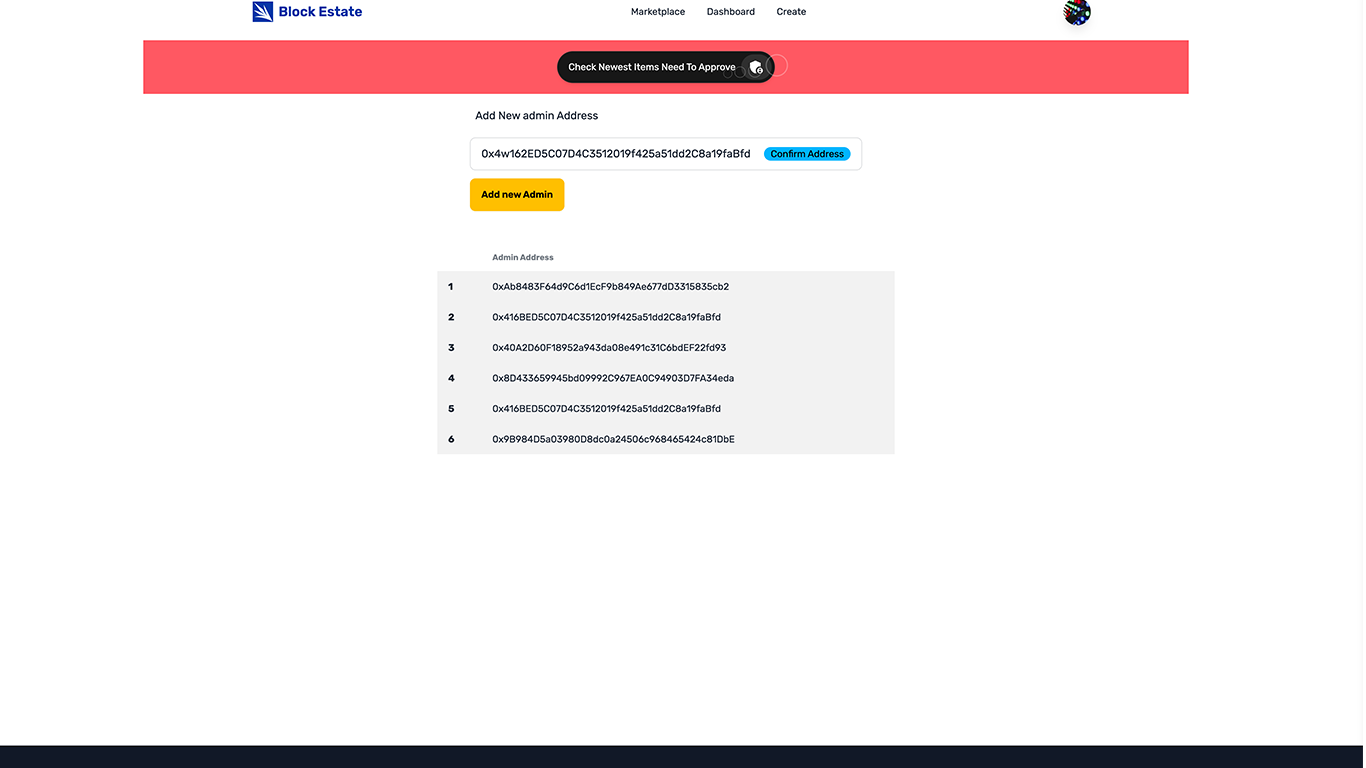The height and width of the screenshot is (768, 1366).
Task: Click the Confirm Address button
Action: point(806,154)
